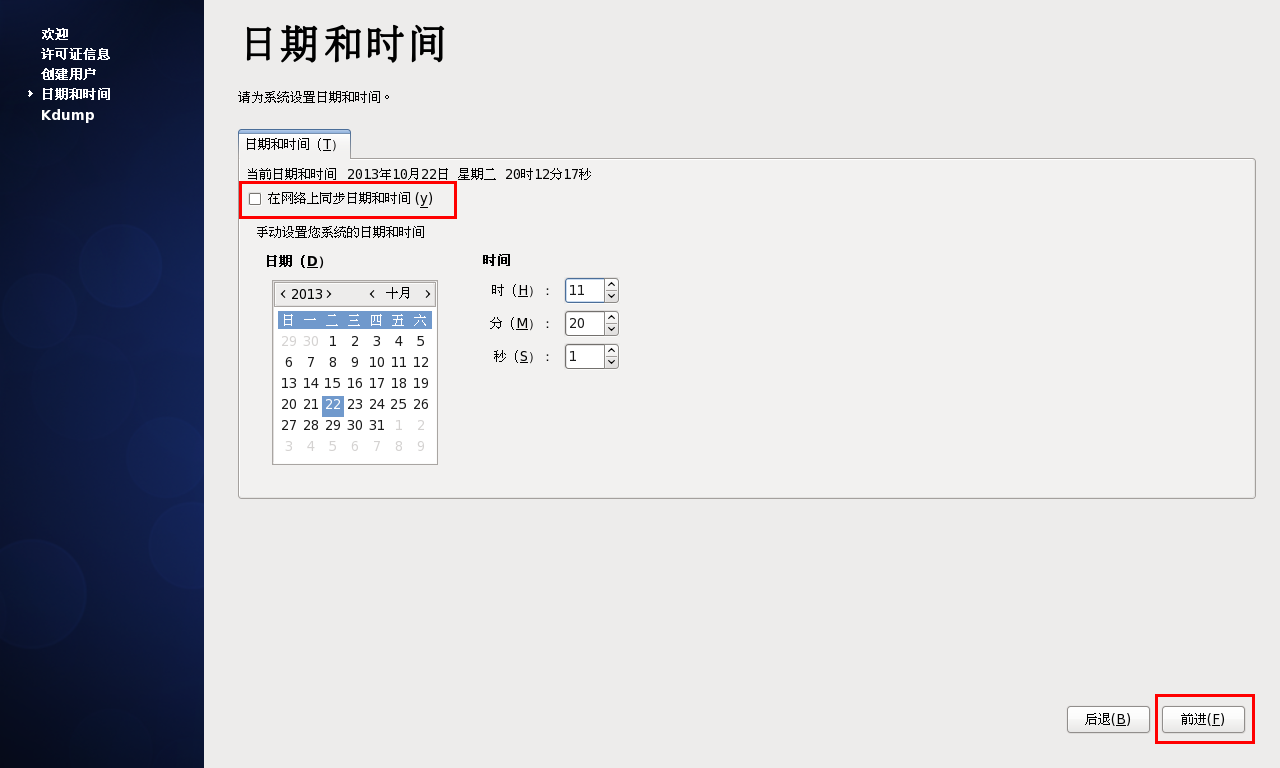This screenshot has width=1280, height=768.
Task: Go to previous year in calendar
Action: [284, 294]
